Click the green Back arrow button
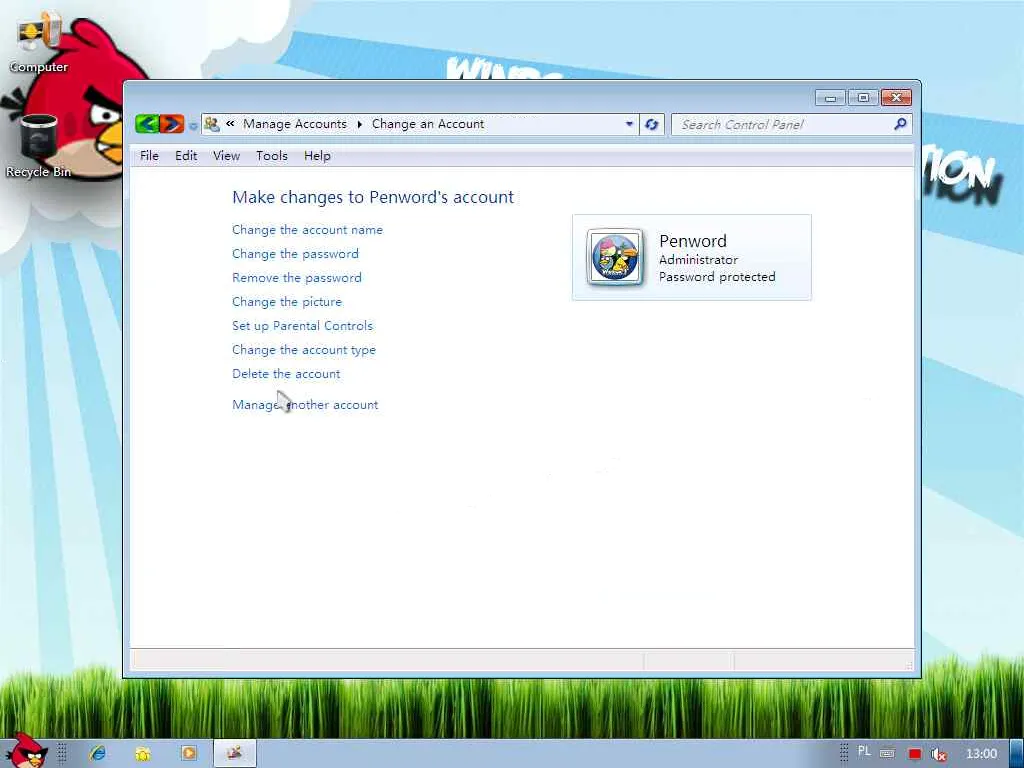 [x=148, y=123]
